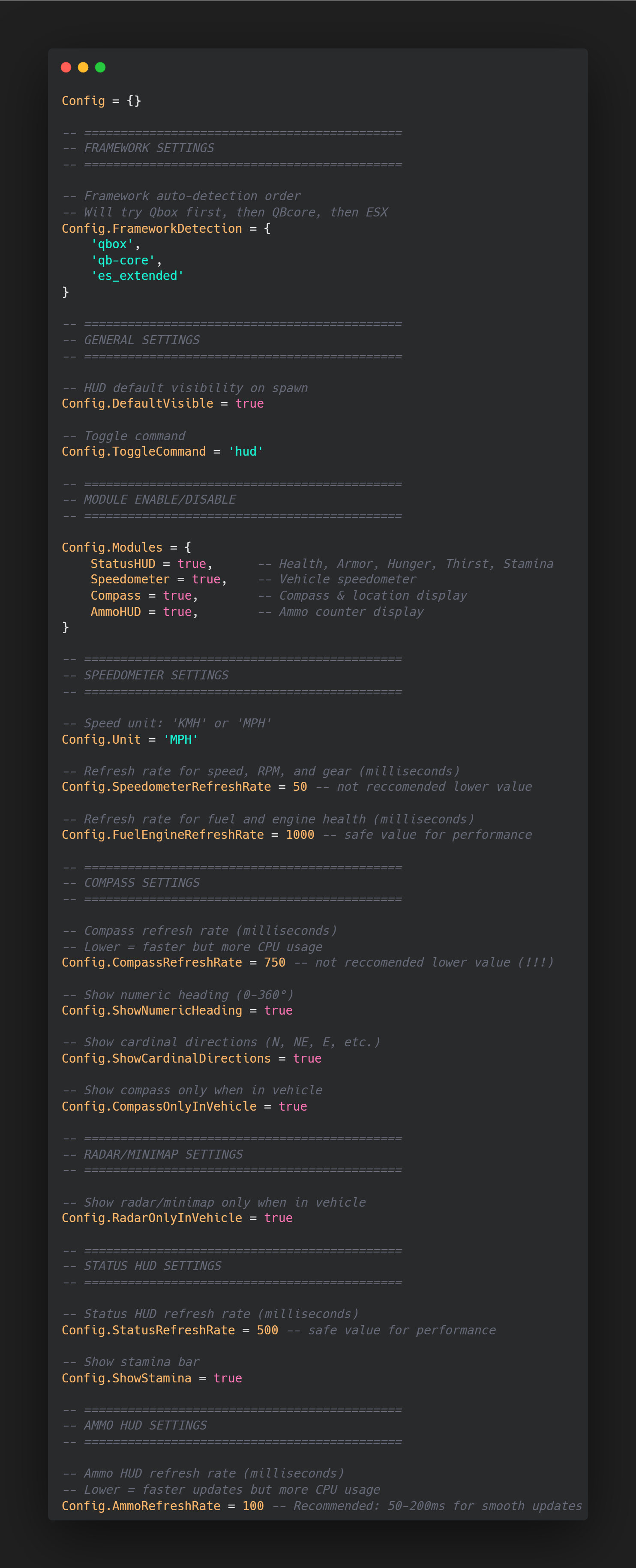The width and height of the screenshot is (636, 1568).
Task: Click the "Config.CompassRefreshRate" identifier
Action: point(152,962)
